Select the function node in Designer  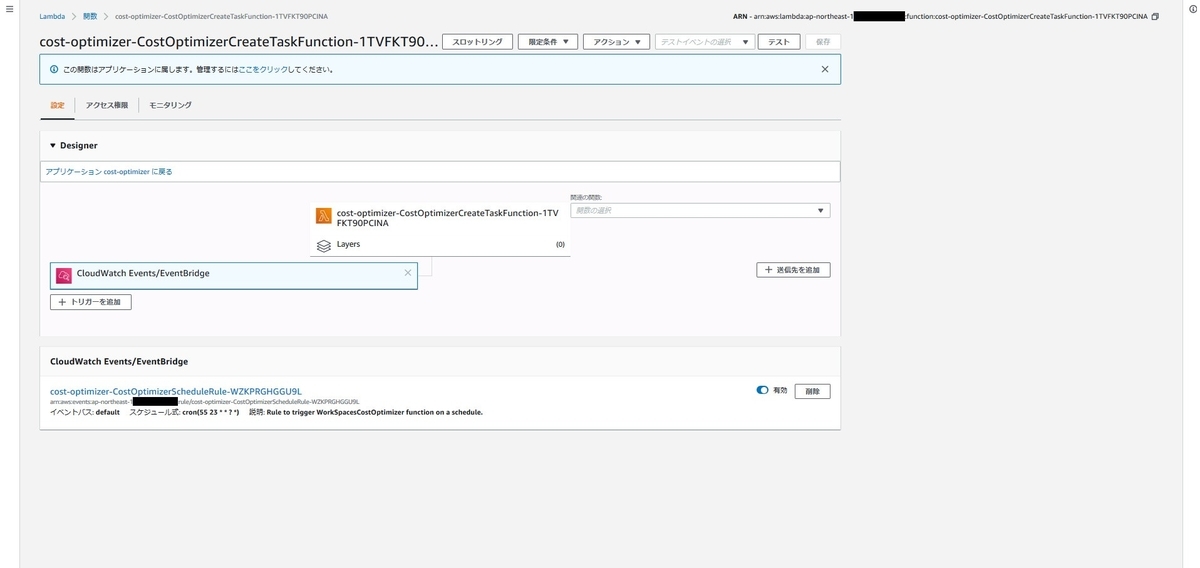(440, 218)
